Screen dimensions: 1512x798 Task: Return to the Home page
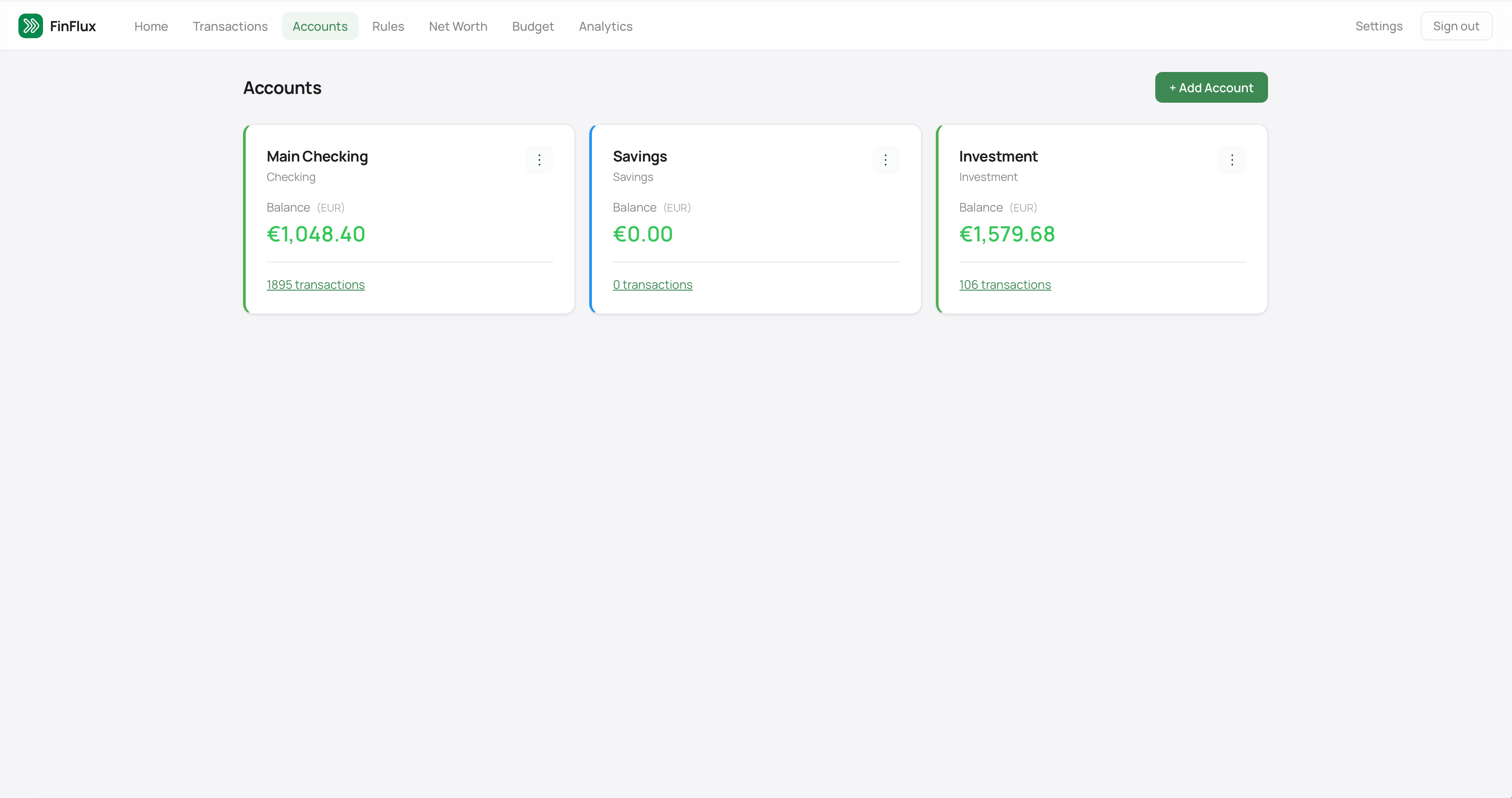tap(151, 26)
